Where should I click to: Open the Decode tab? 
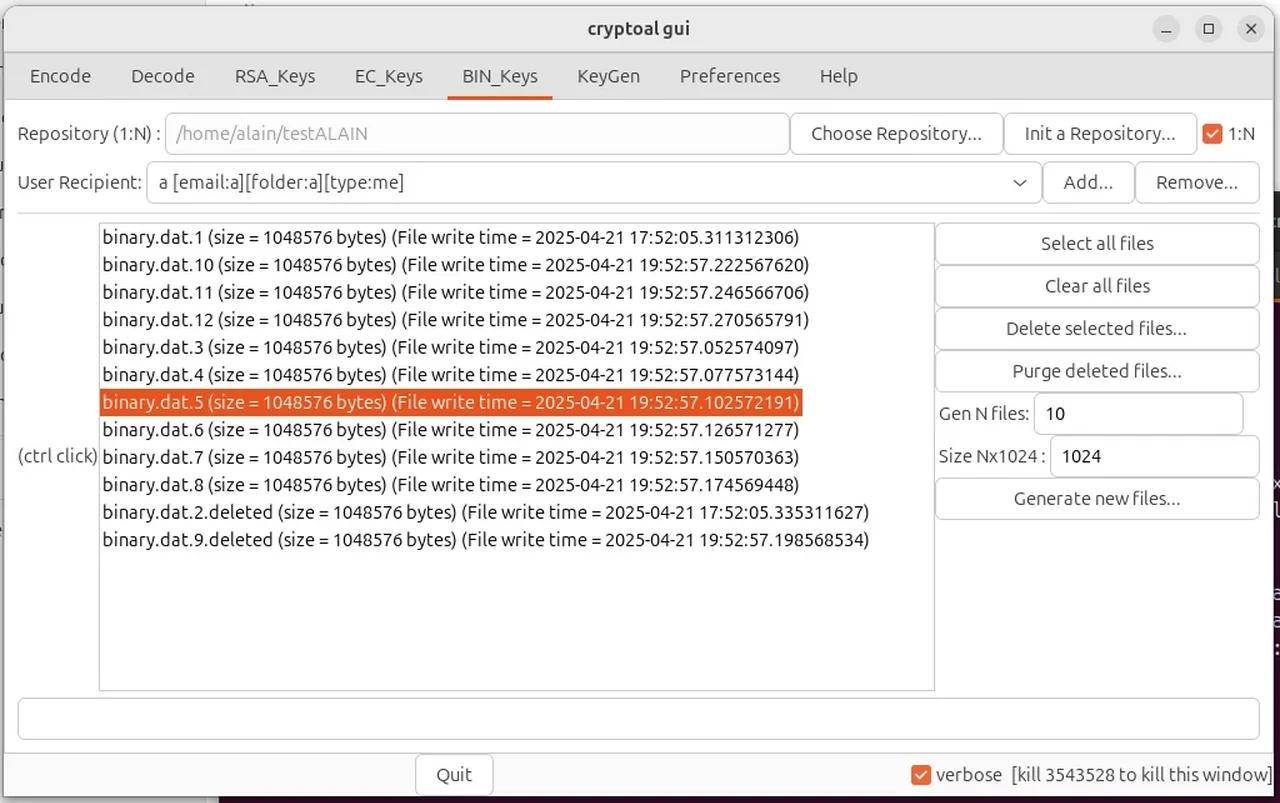coord(162,76)
